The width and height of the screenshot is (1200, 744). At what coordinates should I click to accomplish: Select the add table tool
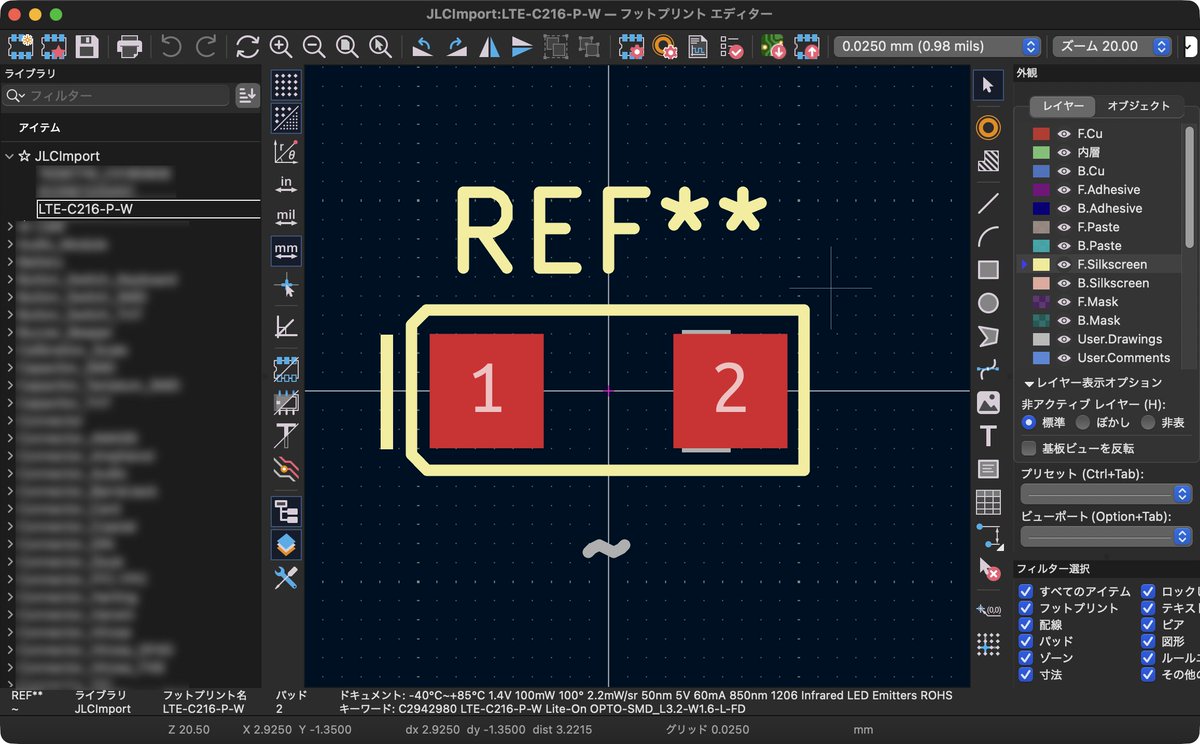[x=988, y=502]
